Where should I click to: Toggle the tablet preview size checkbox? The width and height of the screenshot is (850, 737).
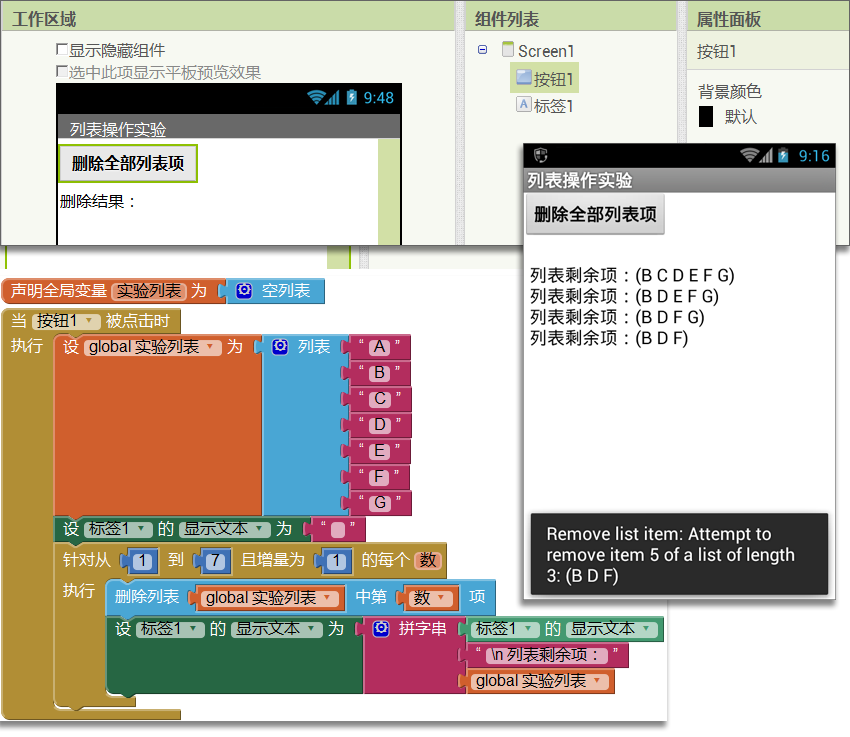62,72
